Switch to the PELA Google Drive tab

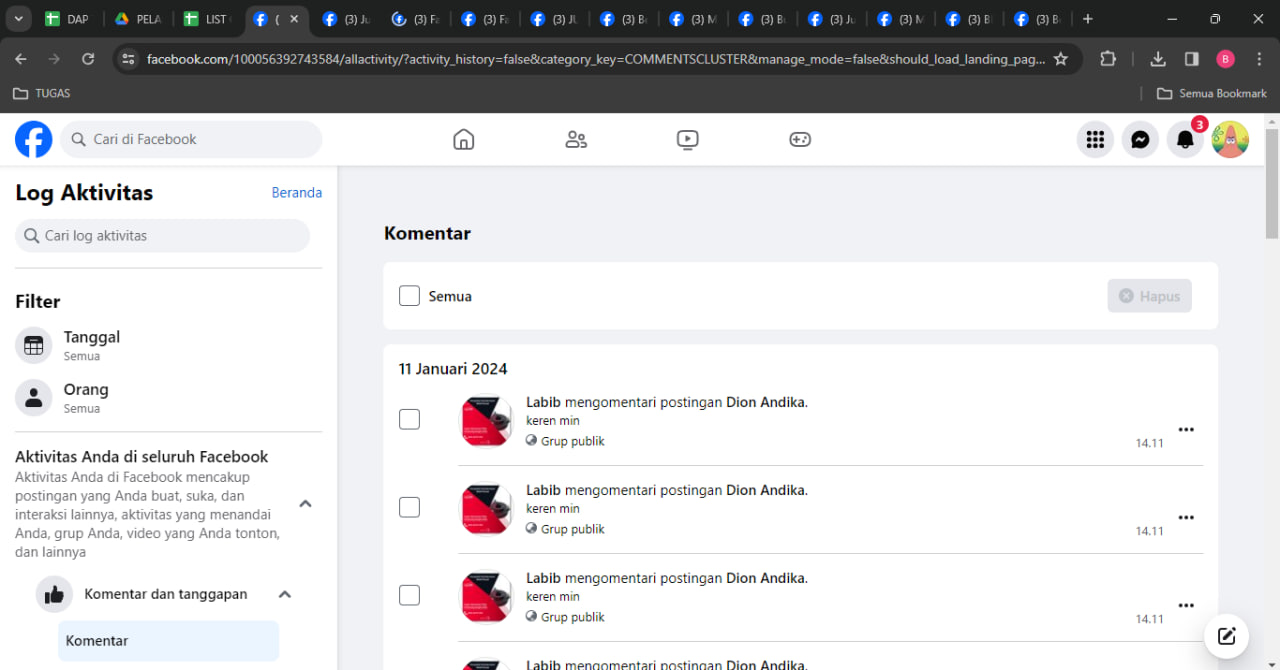click(137, 19)
